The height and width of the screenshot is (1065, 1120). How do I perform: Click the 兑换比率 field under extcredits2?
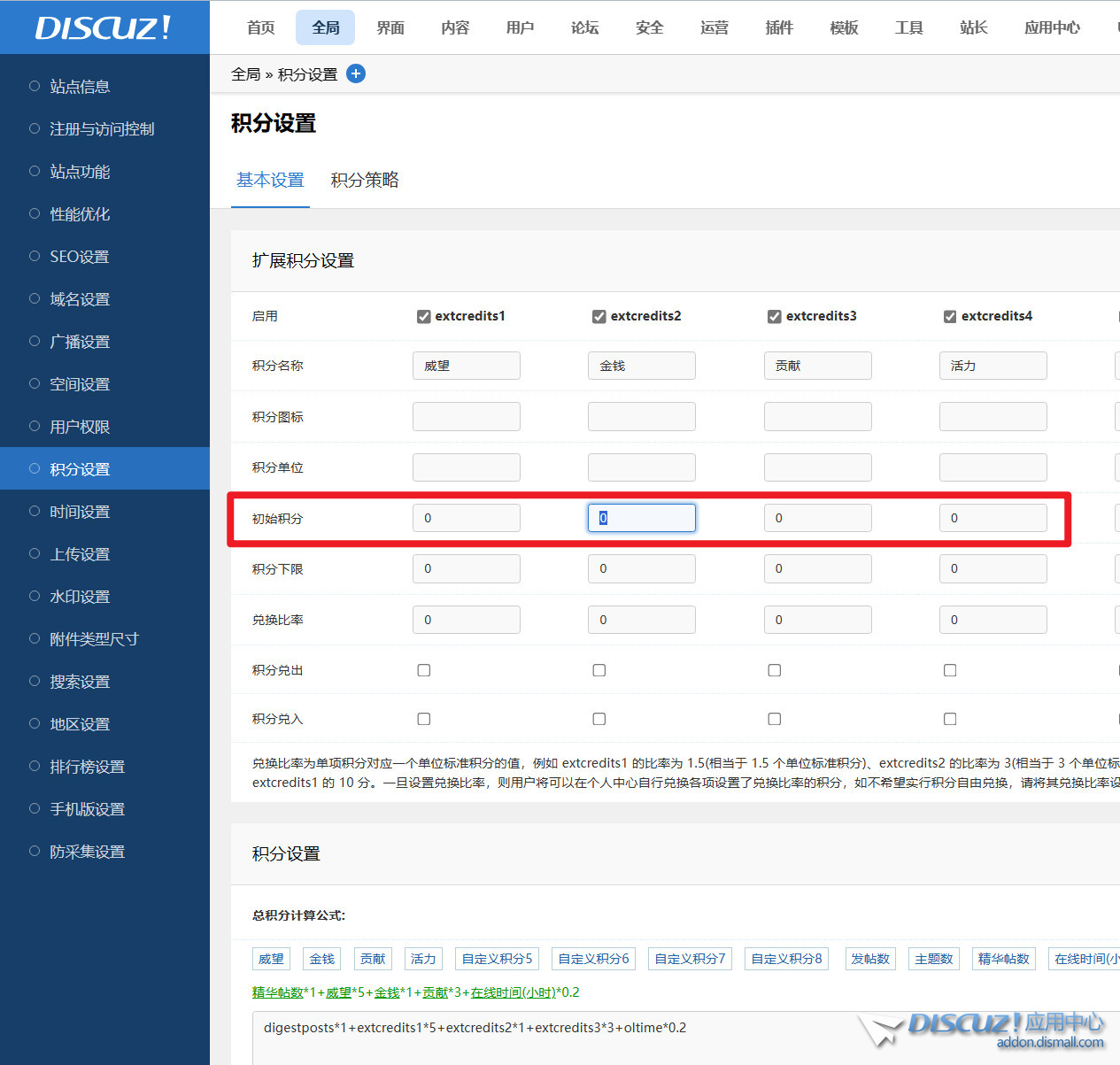point(641,620)
